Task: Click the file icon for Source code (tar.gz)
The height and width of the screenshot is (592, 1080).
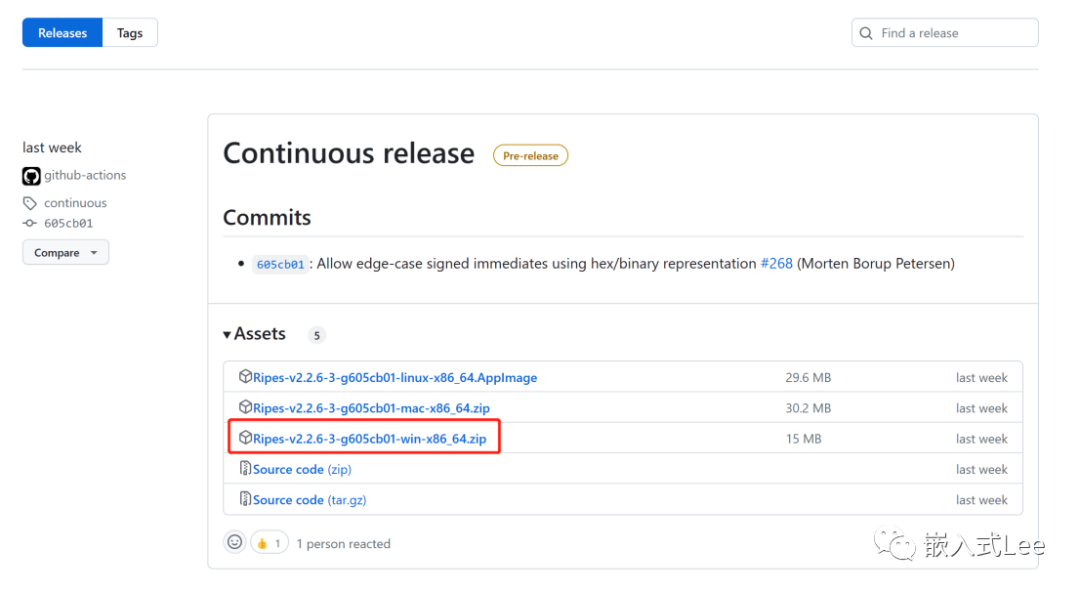Action: (x=245, y=499)
